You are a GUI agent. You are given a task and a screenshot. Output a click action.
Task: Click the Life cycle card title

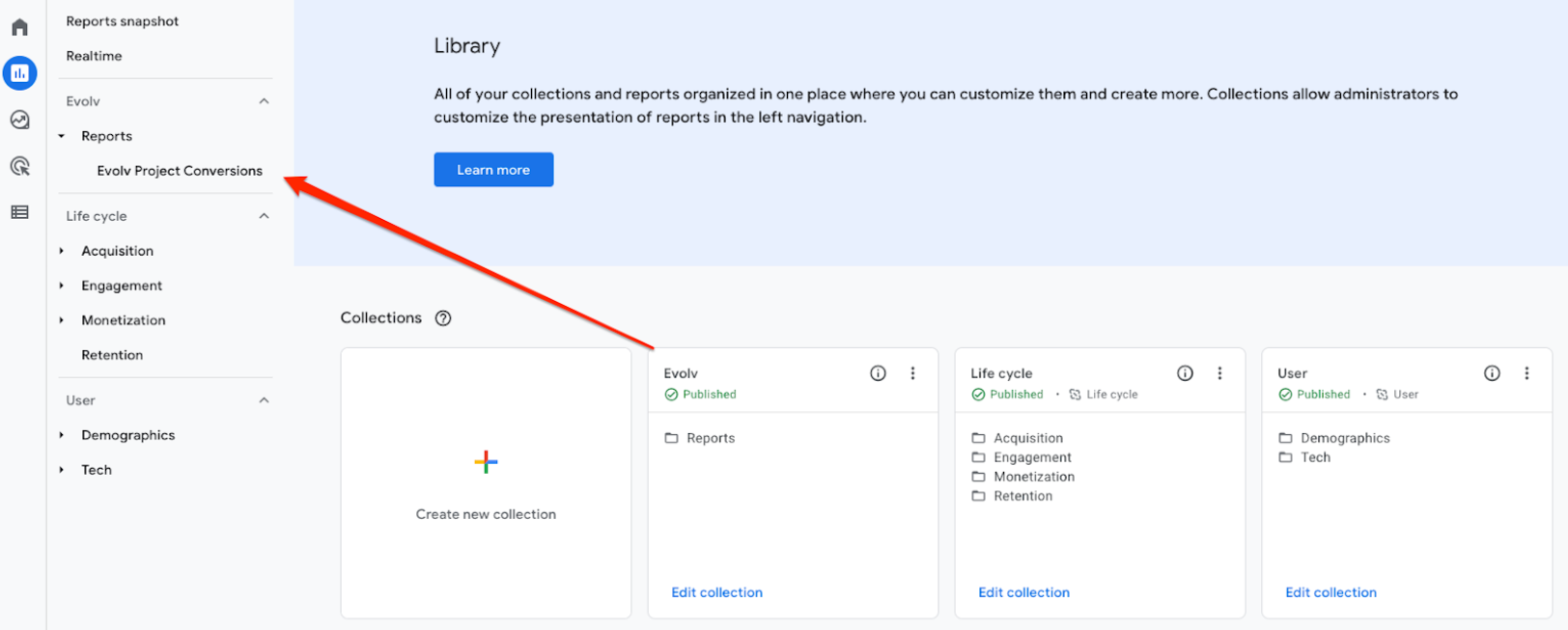pyautogui.click(x=1001, y=373)
